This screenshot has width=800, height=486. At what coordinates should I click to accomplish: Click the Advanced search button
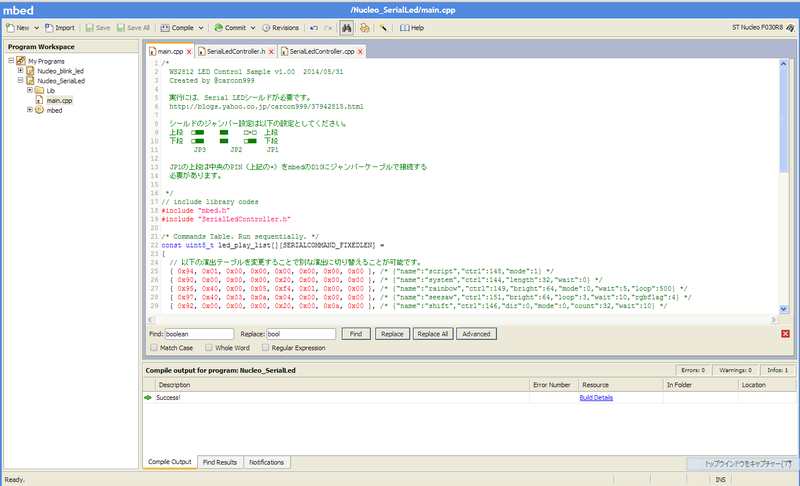(x=476, y=334)
